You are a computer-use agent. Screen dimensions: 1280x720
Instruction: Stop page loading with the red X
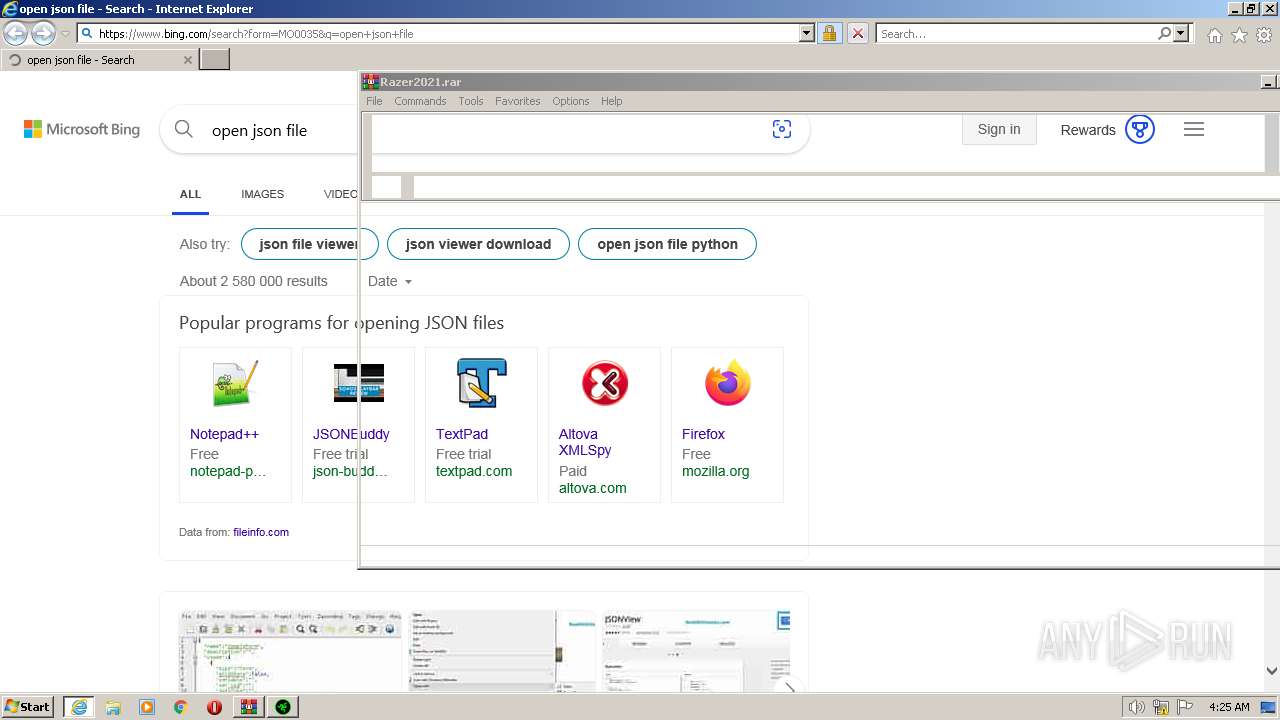(x=858, y=34)
